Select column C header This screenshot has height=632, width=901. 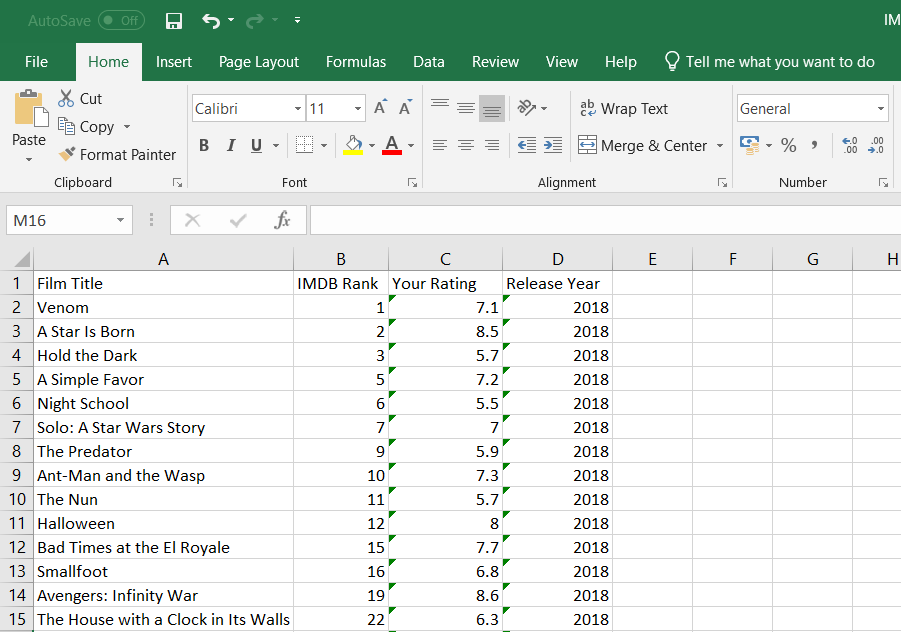coord(445,259)
